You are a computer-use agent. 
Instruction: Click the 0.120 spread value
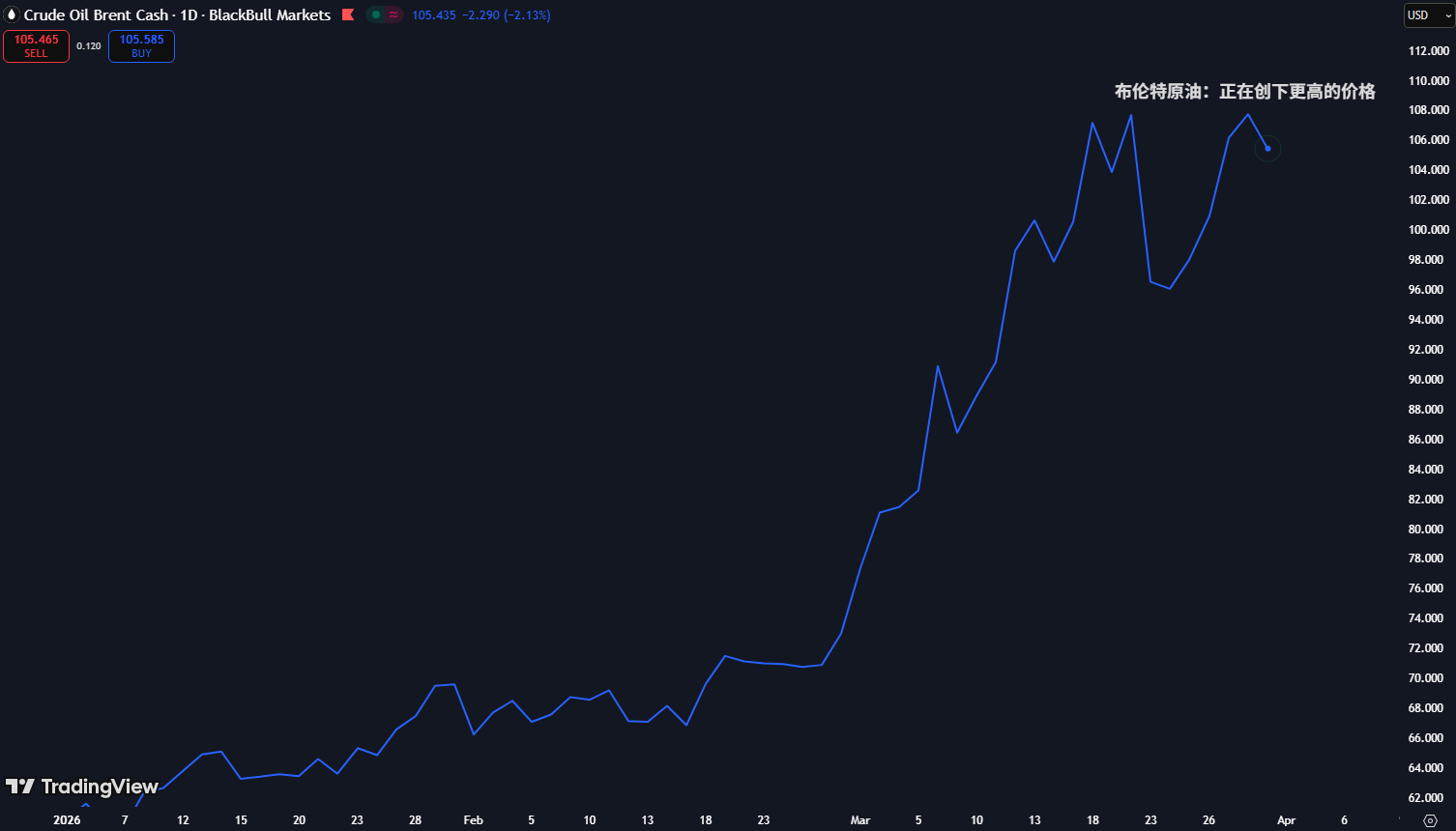pos(89,46)
